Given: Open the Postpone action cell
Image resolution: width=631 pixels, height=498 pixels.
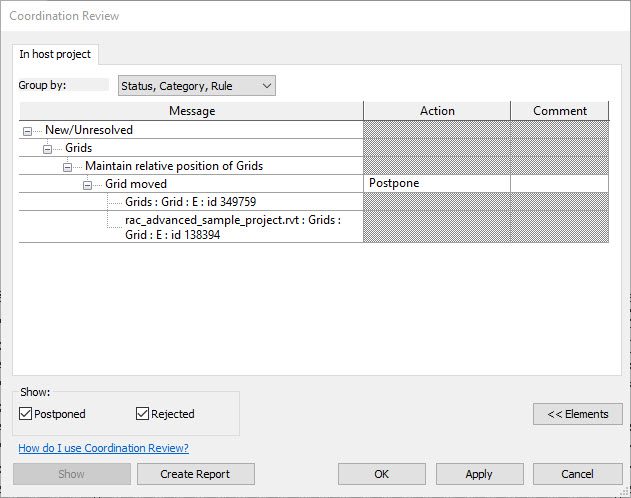Looking at the screenshot, I should coord(436,184).
